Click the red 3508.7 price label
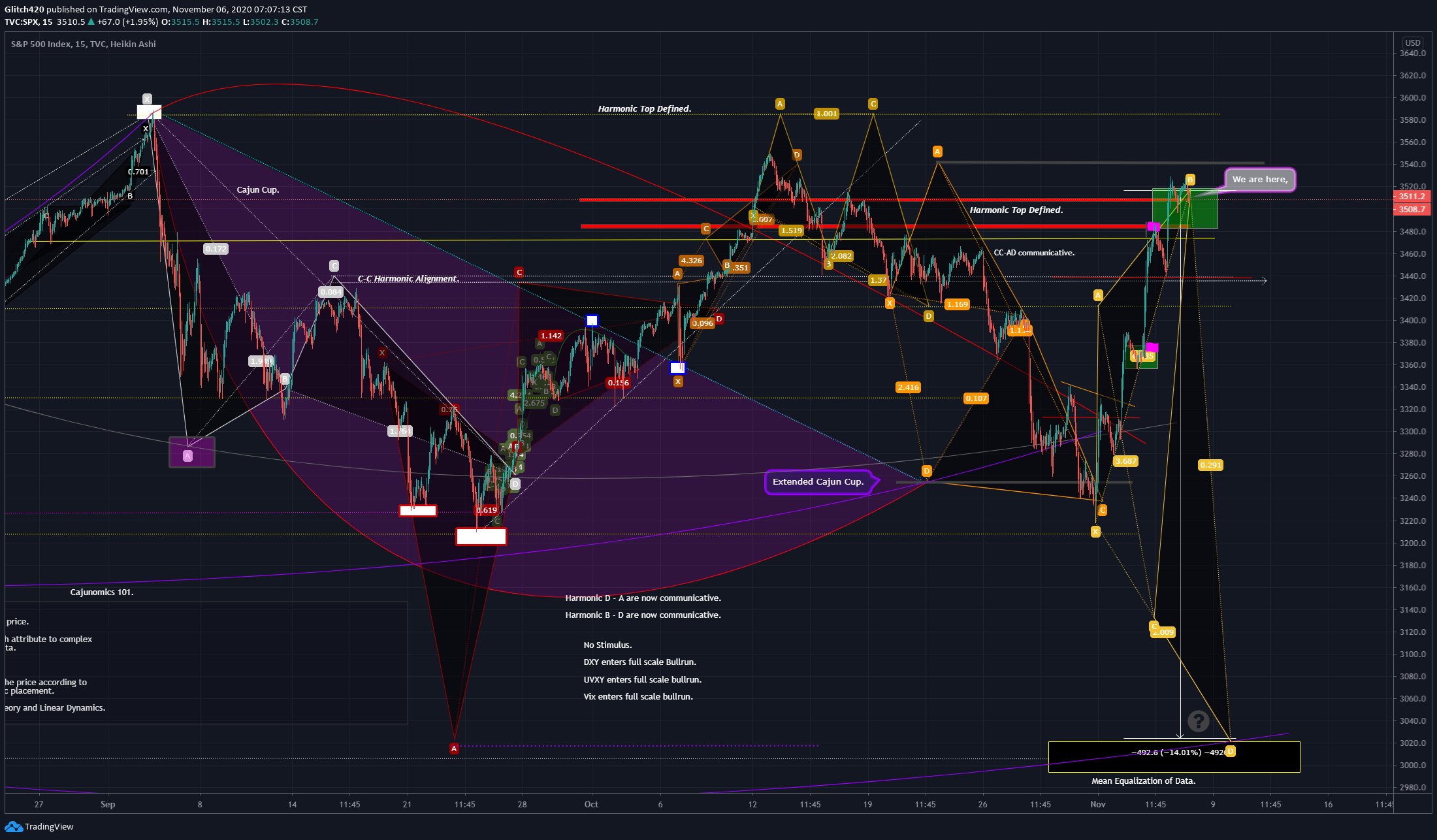This screenshot has height=840, width=1437. coord(1412,210)
